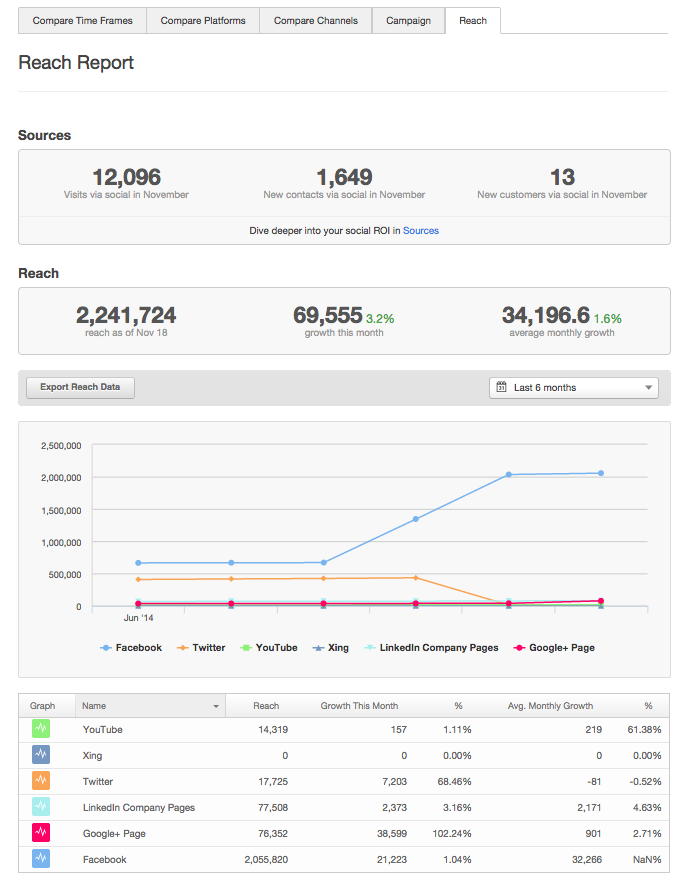The image size is (682, 886).
Task: Switch to Compare Channels tab
Action: (x=316, y=20)
